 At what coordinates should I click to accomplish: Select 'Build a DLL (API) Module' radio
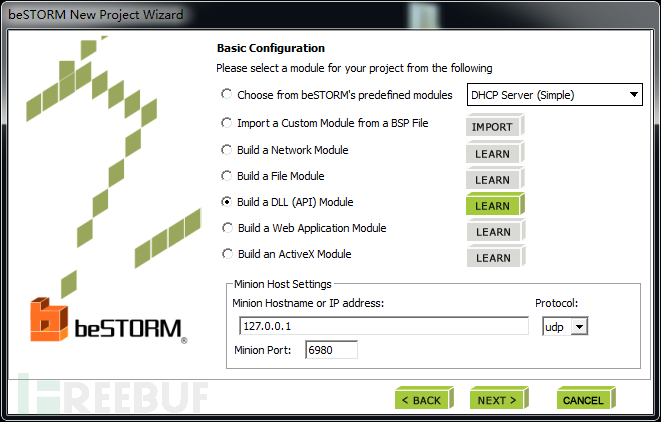[x=227, y=202]
